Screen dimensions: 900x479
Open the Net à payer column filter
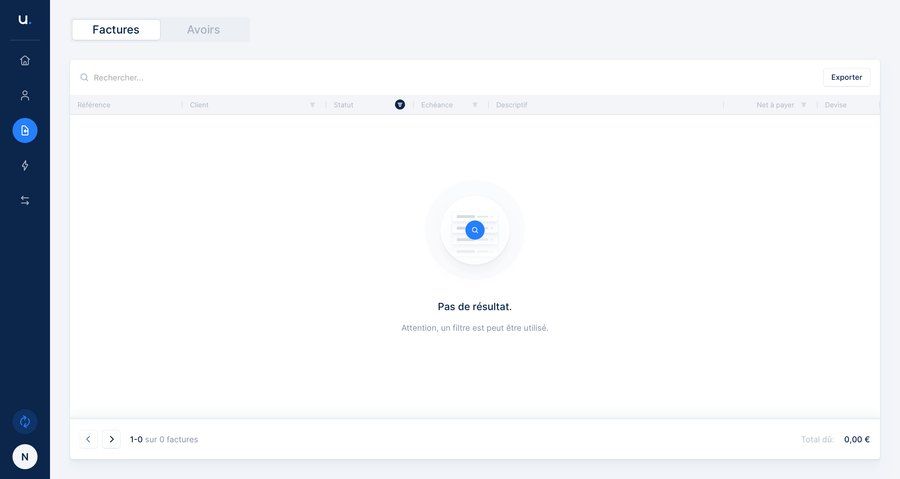tap(803, 105)
